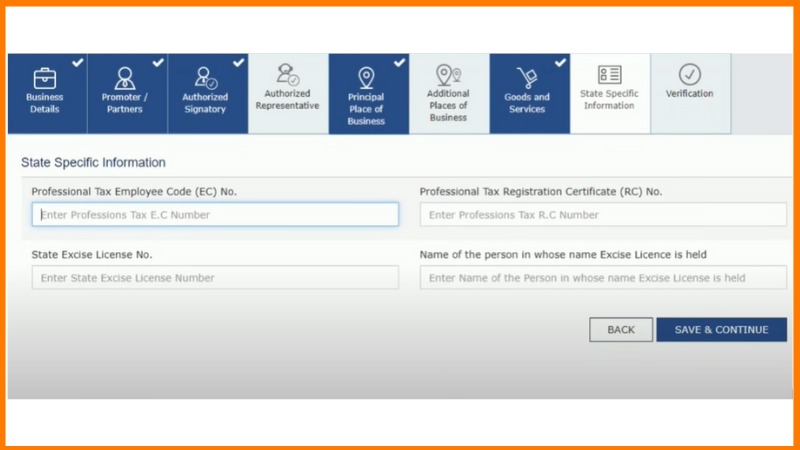This screenshot has height=450, width=800.
Task: Select the Authorized Representative headset icon
Action: point(287,74)
